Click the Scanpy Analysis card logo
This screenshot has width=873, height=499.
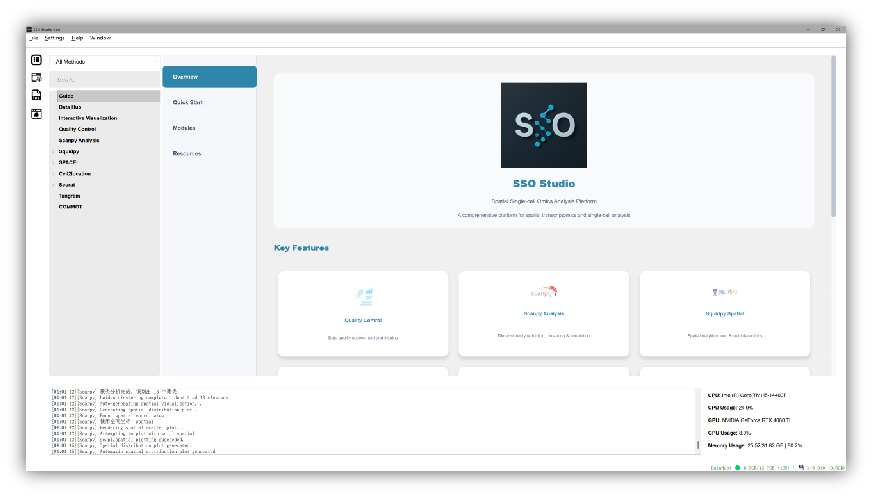[x=543, y=293]
